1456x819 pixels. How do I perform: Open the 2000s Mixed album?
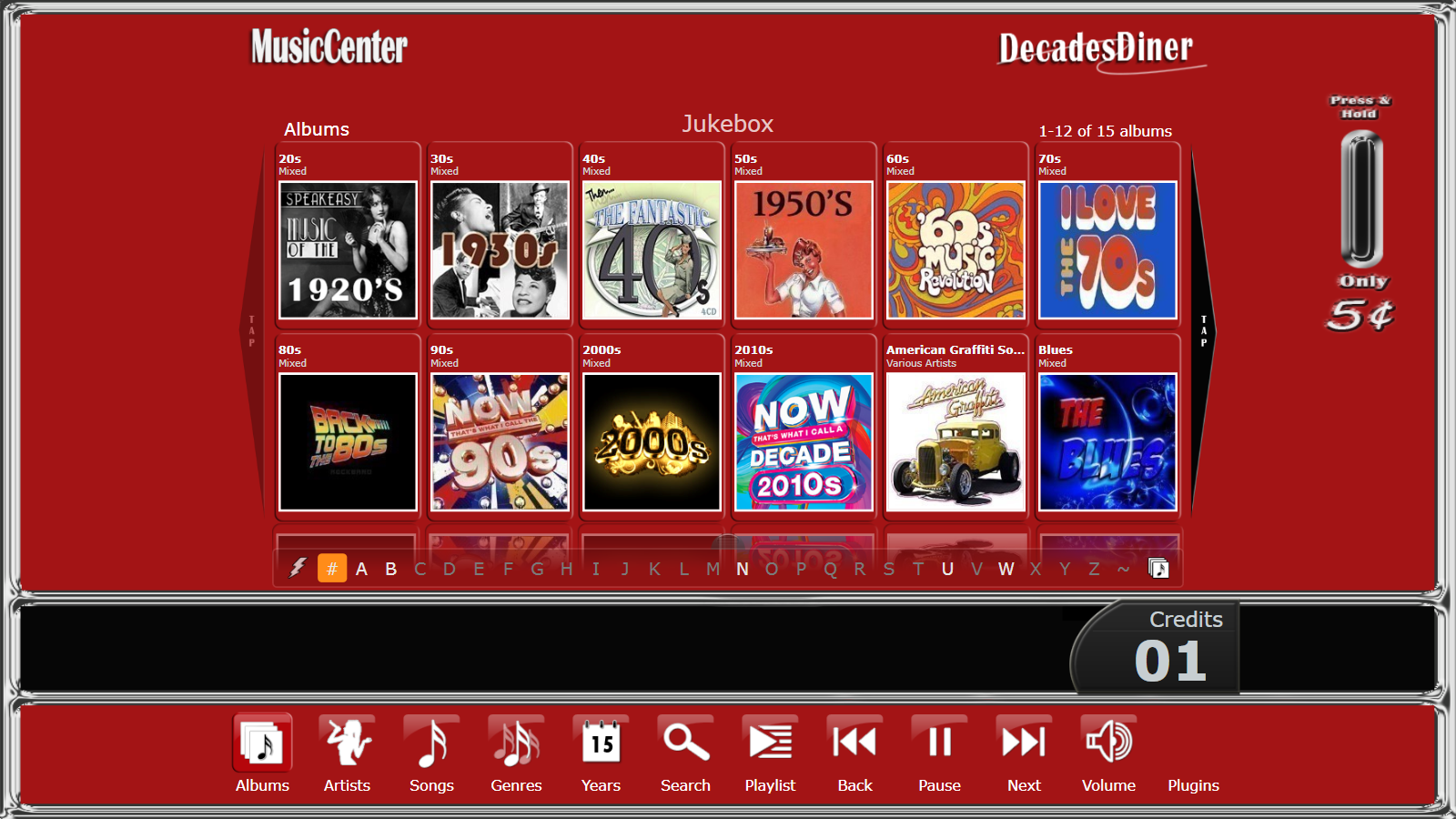click(x=652, y=442)
